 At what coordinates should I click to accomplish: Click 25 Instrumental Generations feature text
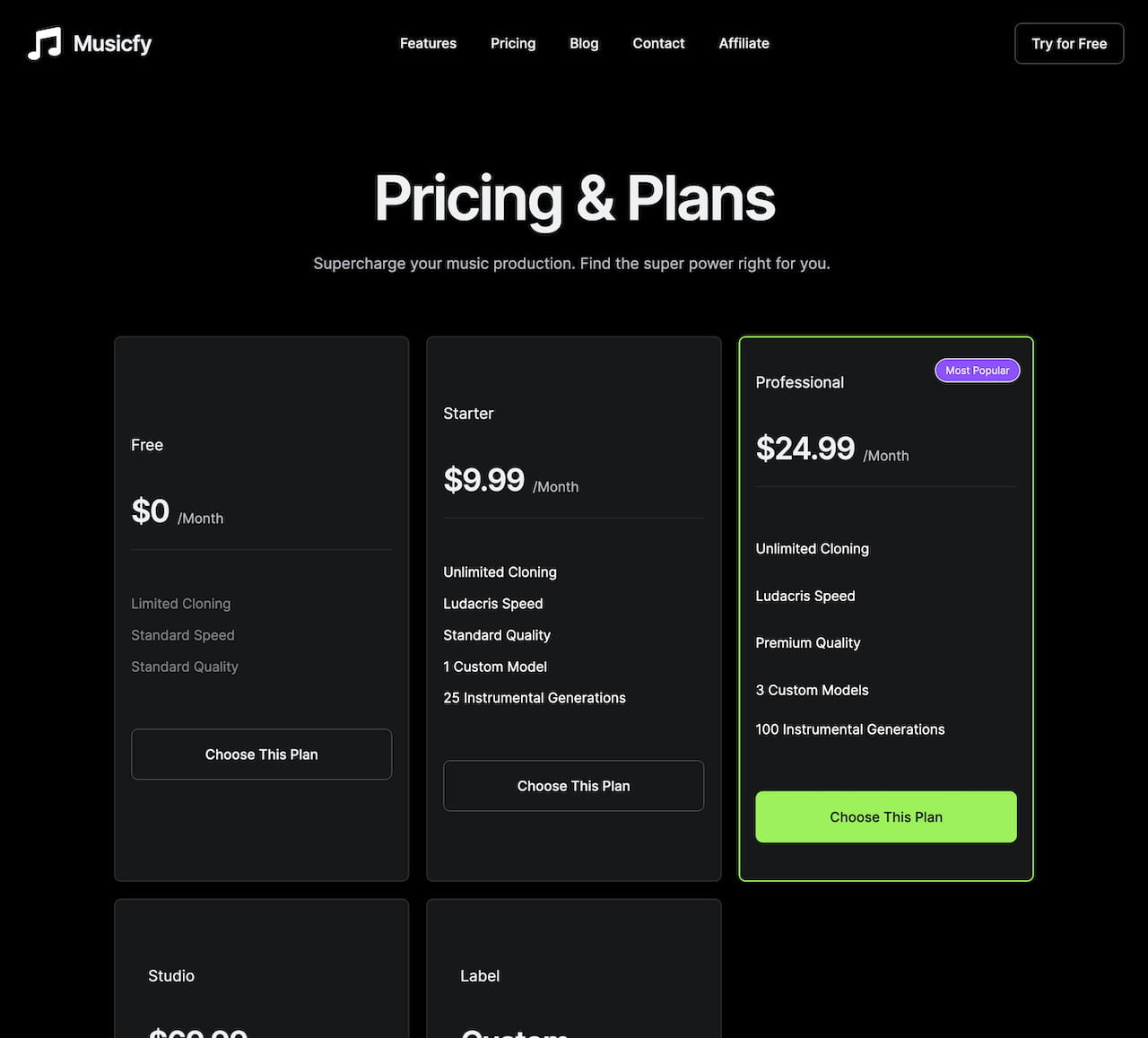coord(534,697)
